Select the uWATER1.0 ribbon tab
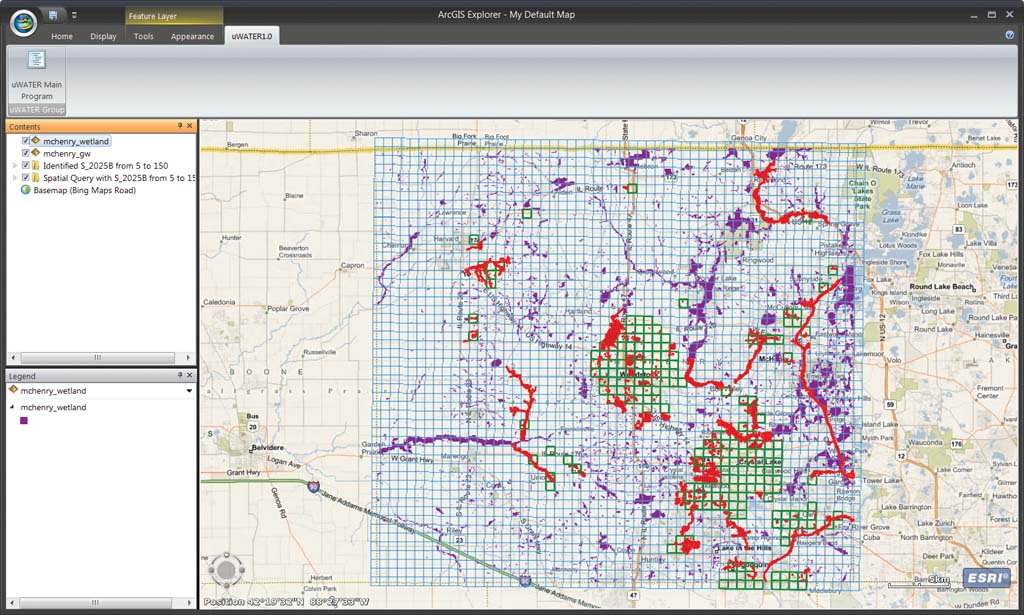The width and height of the screenshot is (1024, 615). point(251,36)
